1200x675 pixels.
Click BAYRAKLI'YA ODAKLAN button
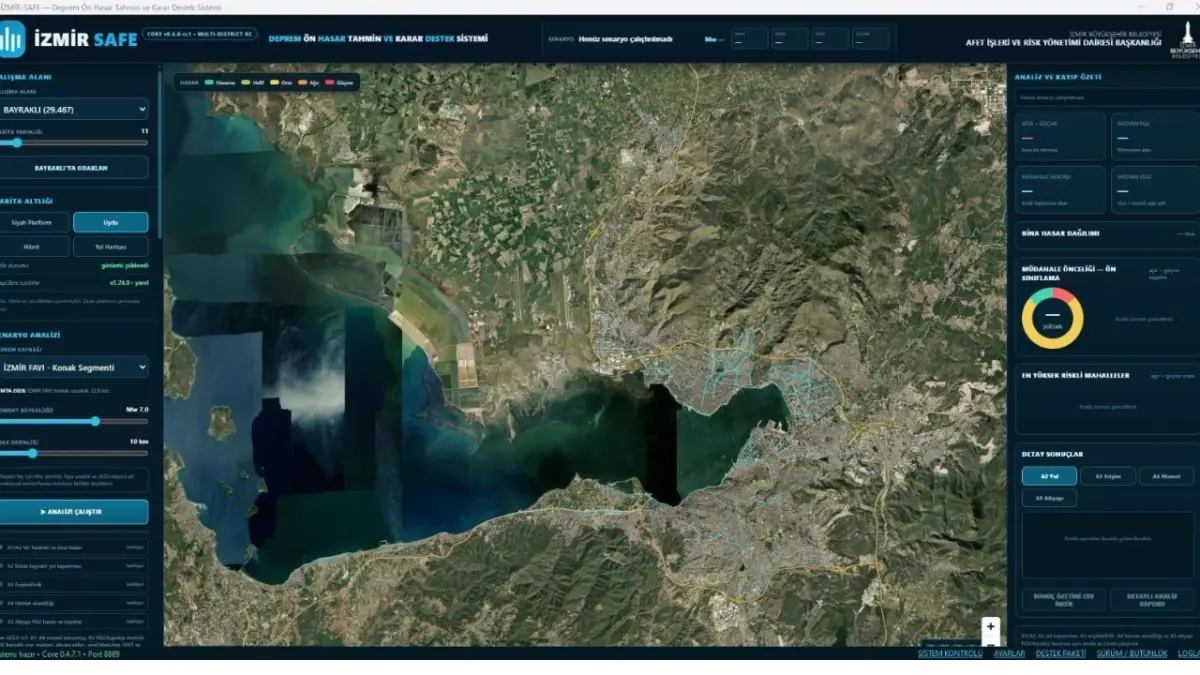(x=73, y=167)
